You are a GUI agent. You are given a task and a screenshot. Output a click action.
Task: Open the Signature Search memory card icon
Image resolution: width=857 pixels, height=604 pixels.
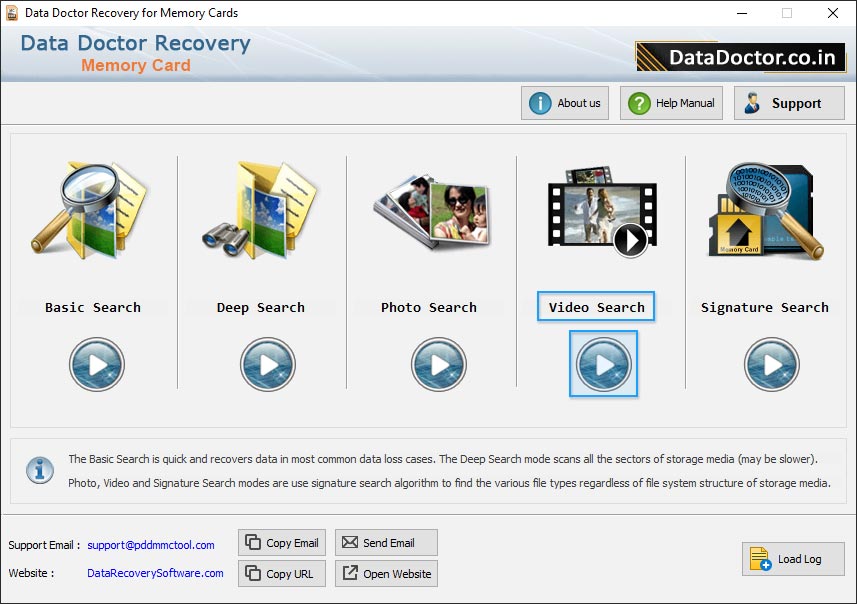pyautogui.click(x=763, y=207)
